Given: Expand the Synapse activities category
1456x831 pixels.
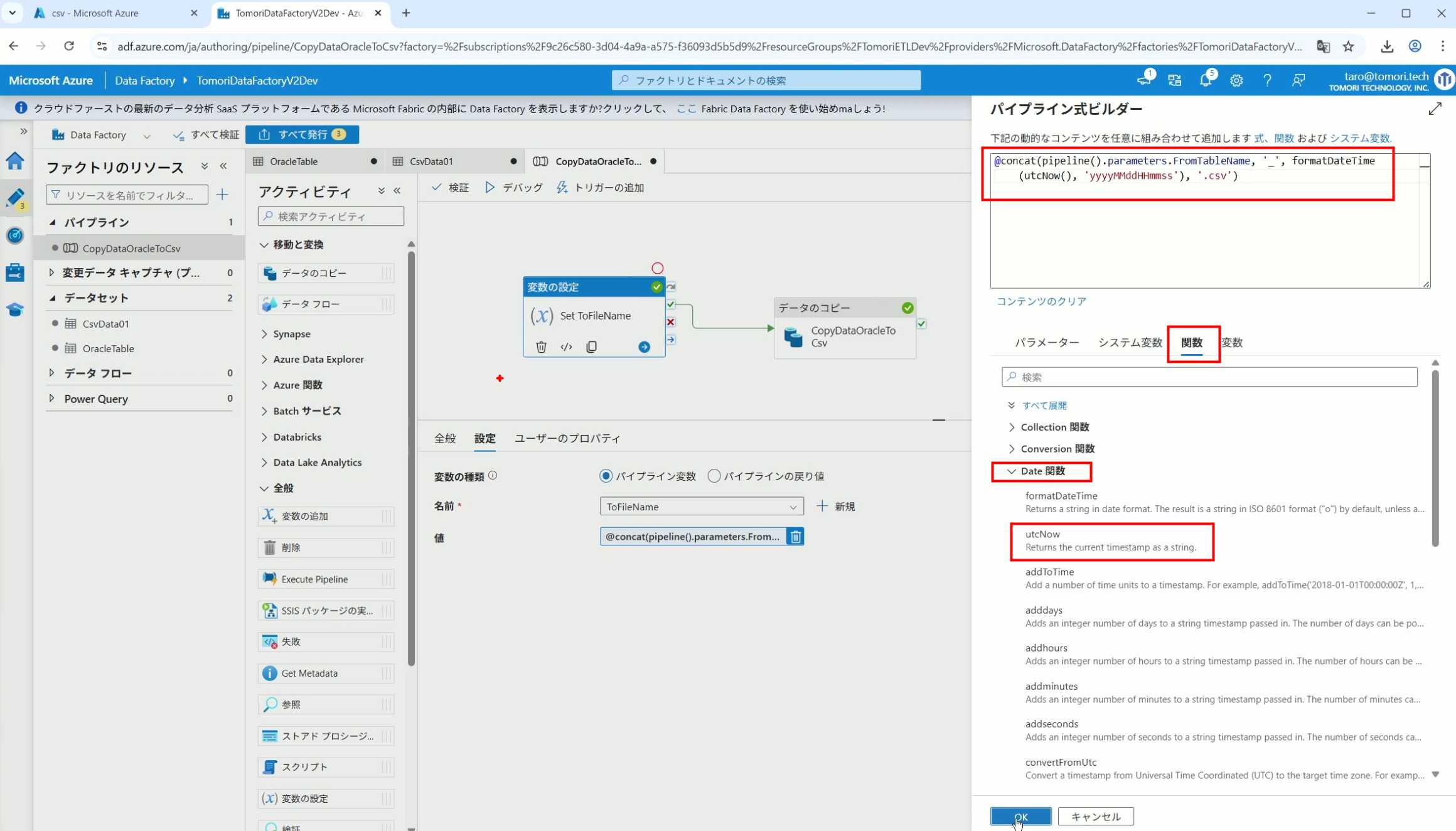Looking at the screenshot, I should tap(291, 334).
